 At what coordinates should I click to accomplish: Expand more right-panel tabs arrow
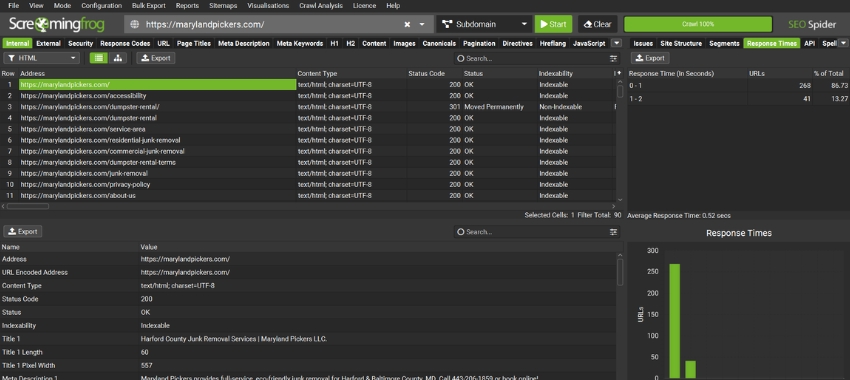(x=842, y=43)
